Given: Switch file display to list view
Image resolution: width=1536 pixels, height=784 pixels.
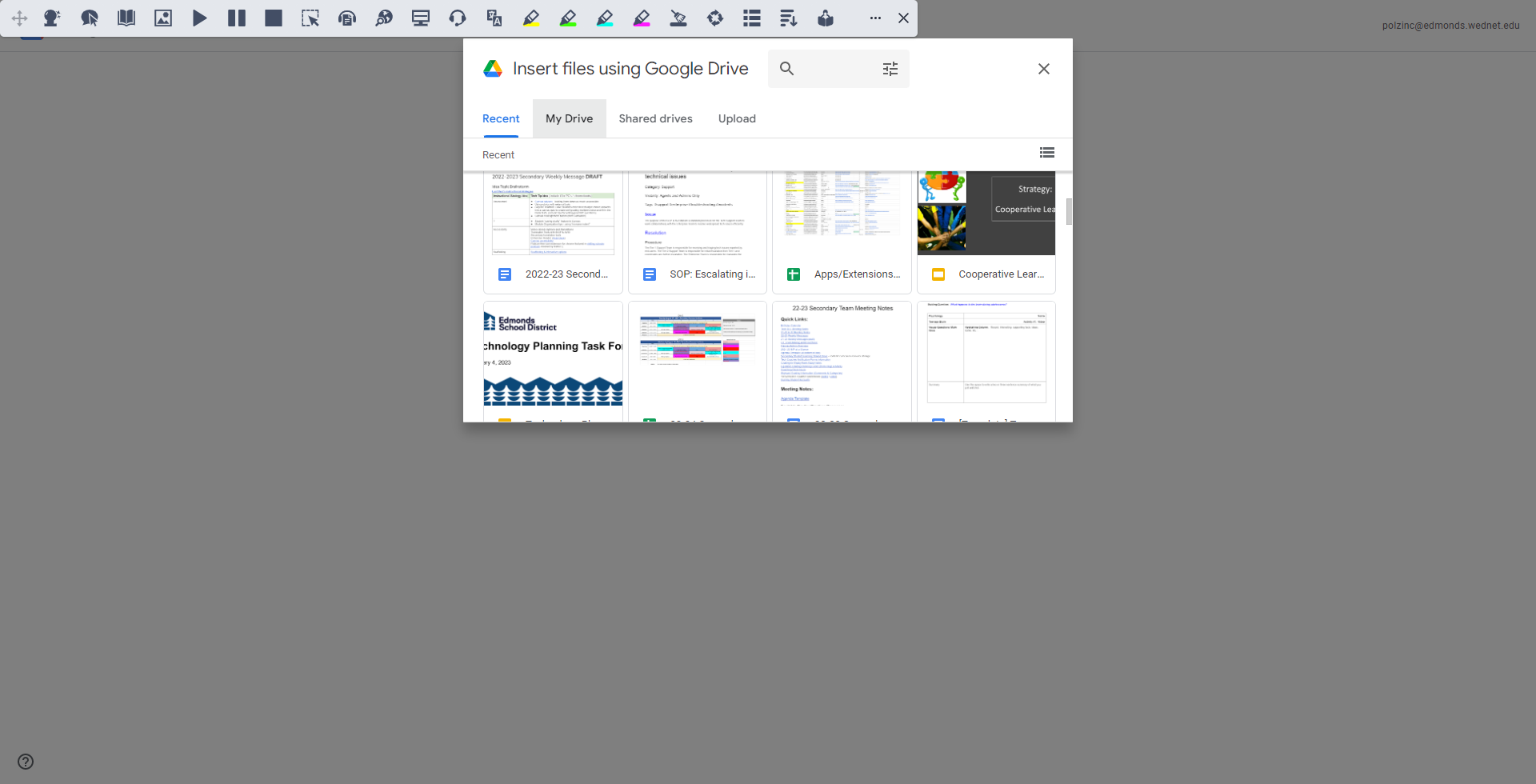Looking at the screenshot, I should (1047, 153).
